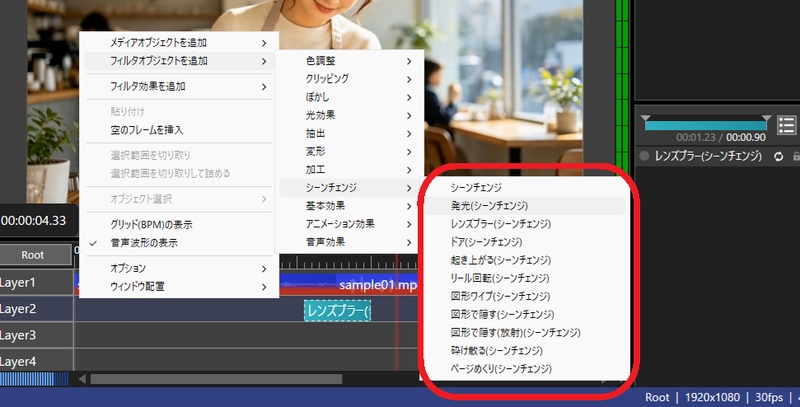Click reset icon beside レンズブラー header
Image resolution: width=800 pixels, height=407 pixels.
(779, 157)
